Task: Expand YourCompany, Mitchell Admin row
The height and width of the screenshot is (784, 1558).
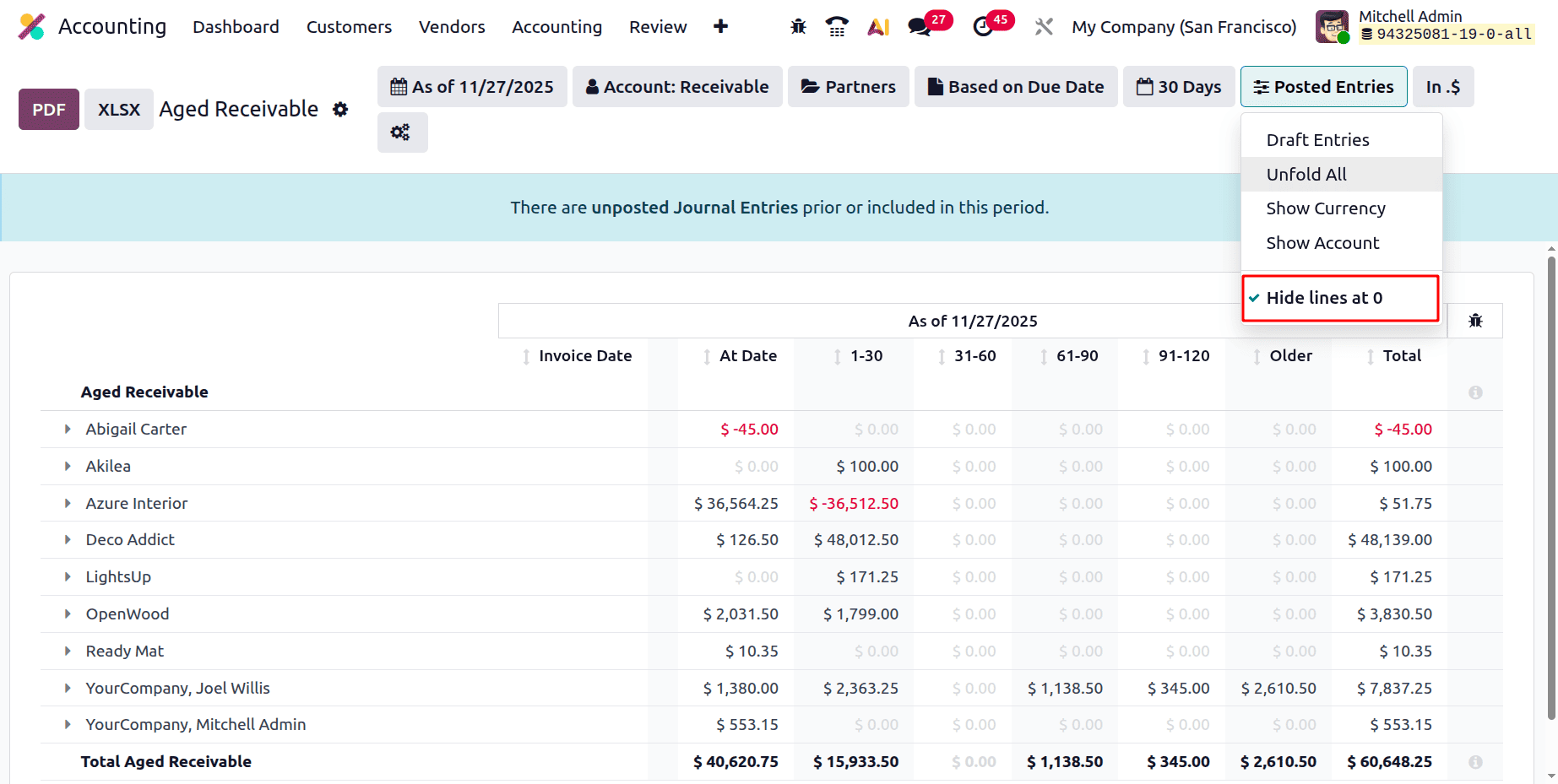Action: pos(68,725)
